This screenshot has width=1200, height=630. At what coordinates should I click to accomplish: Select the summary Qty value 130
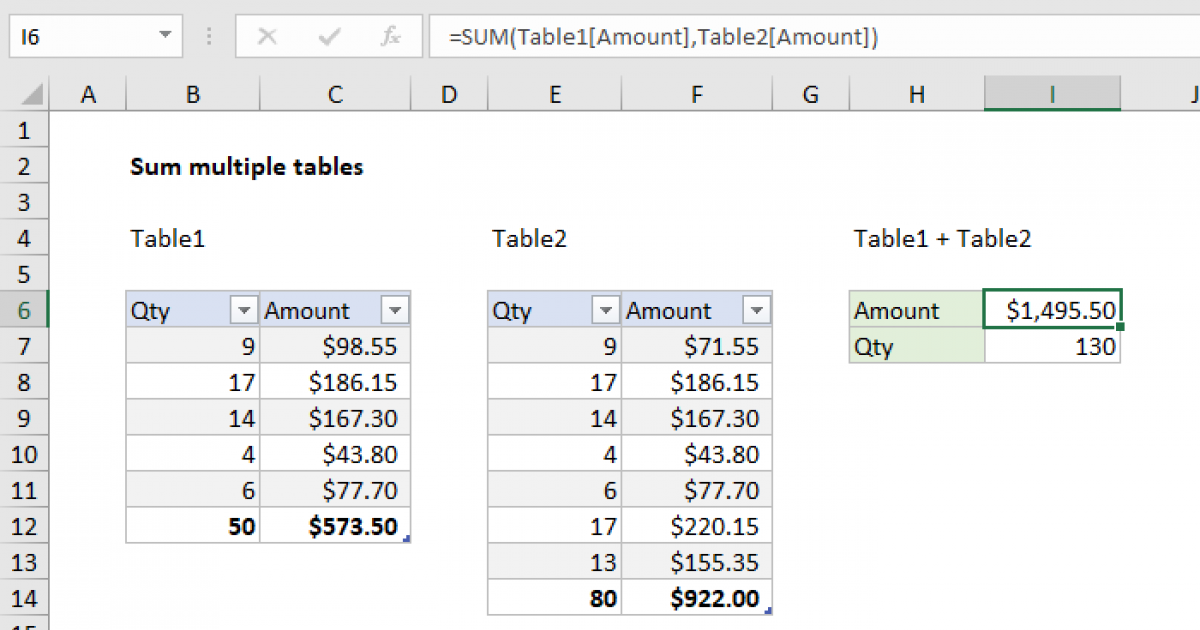[1052, 347]
